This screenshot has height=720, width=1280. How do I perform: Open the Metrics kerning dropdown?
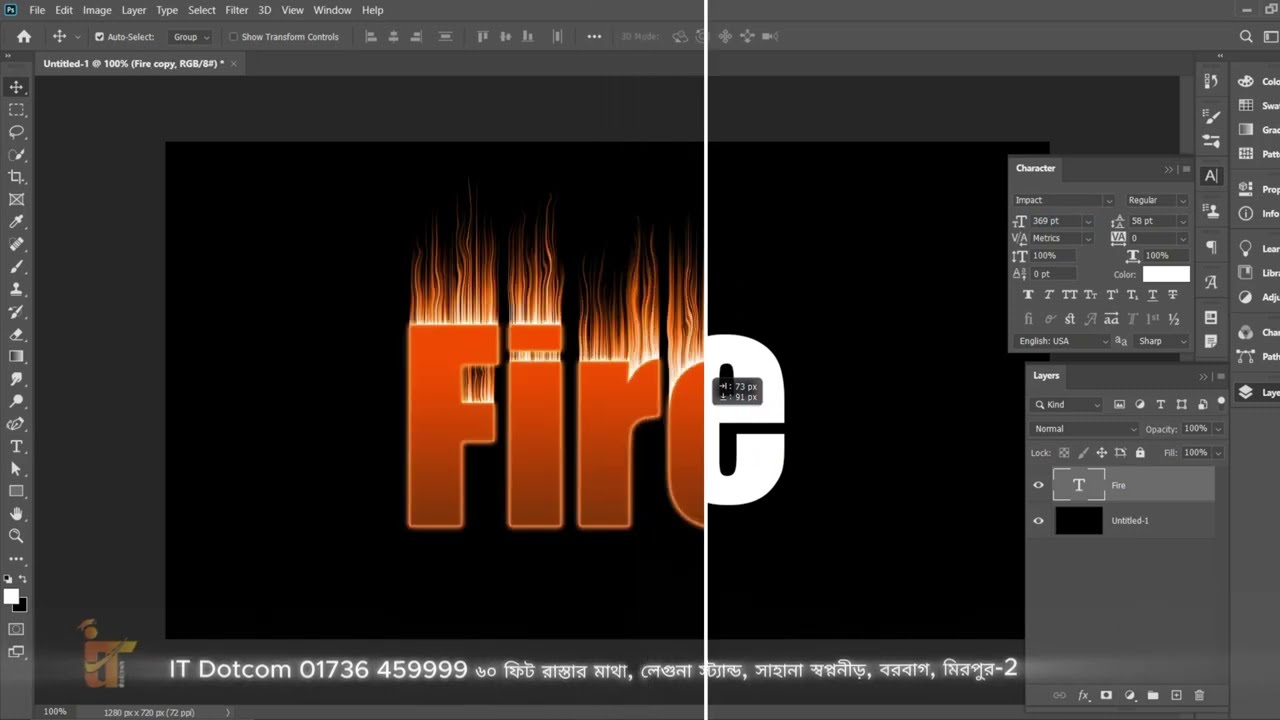pyautogui.click(x=1088, y=238)
